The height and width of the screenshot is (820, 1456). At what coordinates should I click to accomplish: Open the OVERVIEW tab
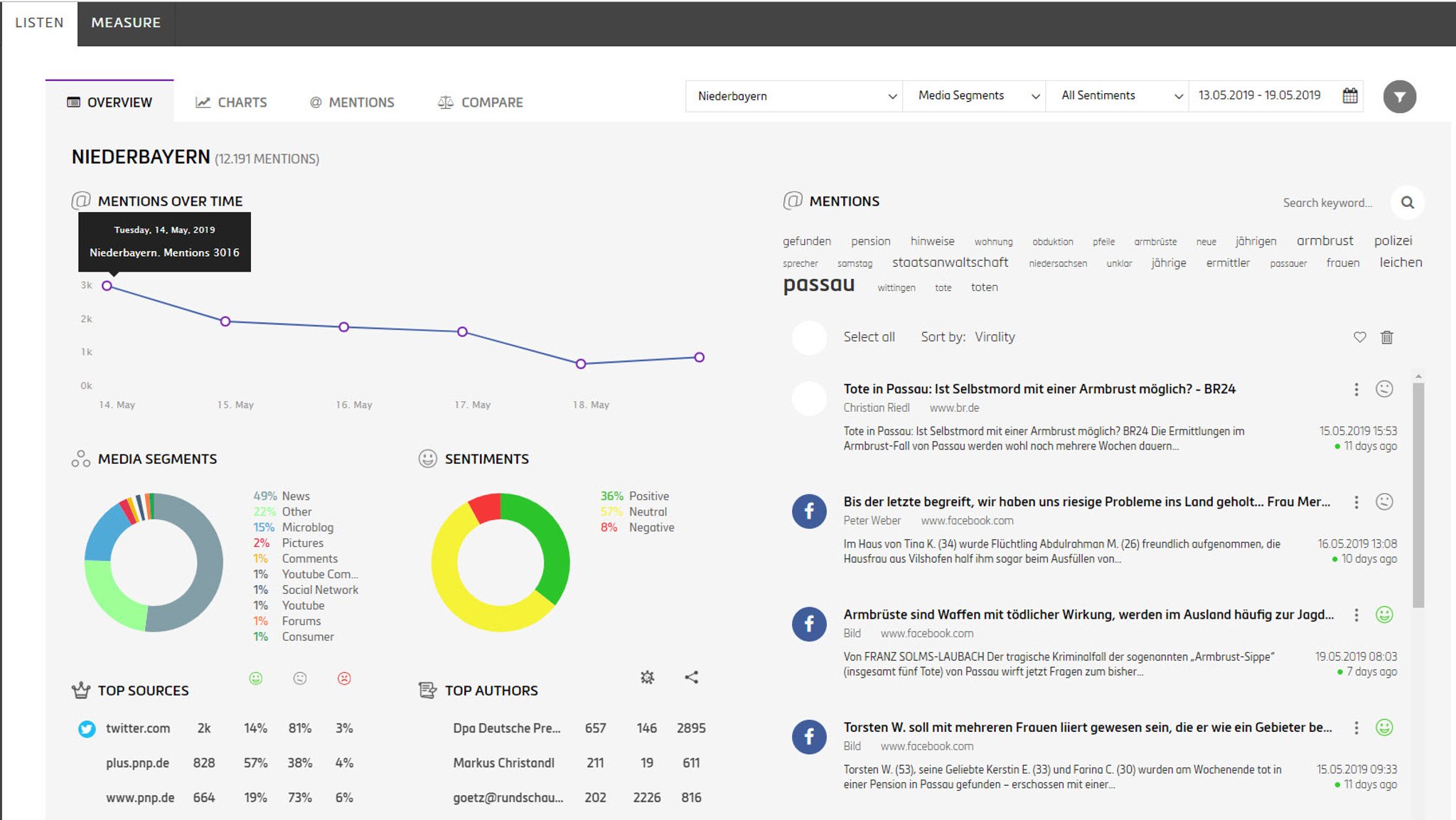tap(109, 102)
